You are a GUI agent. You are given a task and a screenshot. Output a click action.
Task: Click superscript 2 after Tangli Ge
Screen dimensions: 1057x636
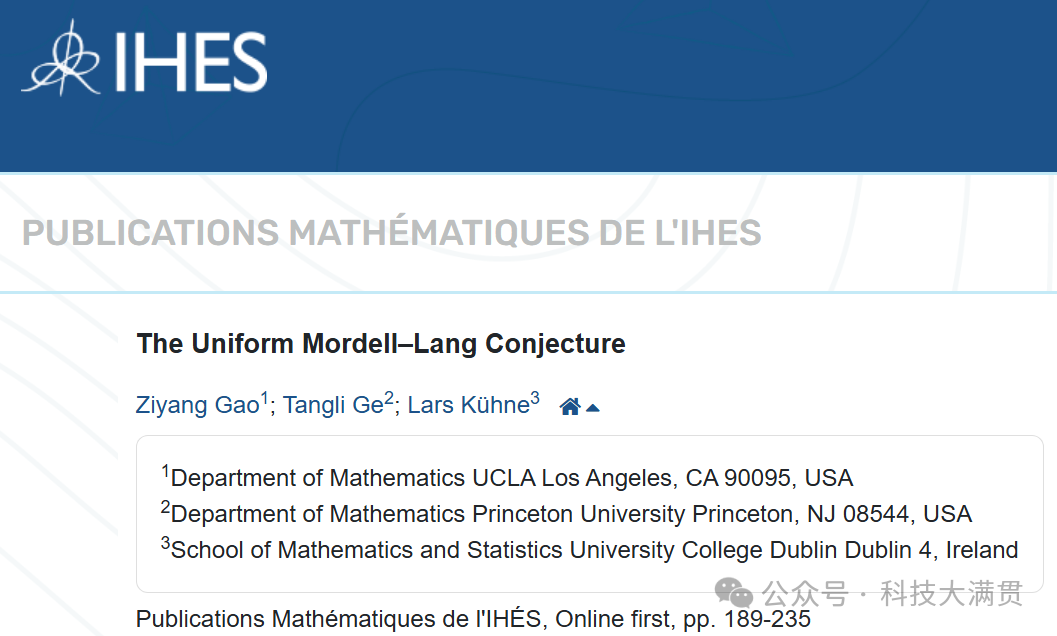pyautogui.click(x=389, y=398)
